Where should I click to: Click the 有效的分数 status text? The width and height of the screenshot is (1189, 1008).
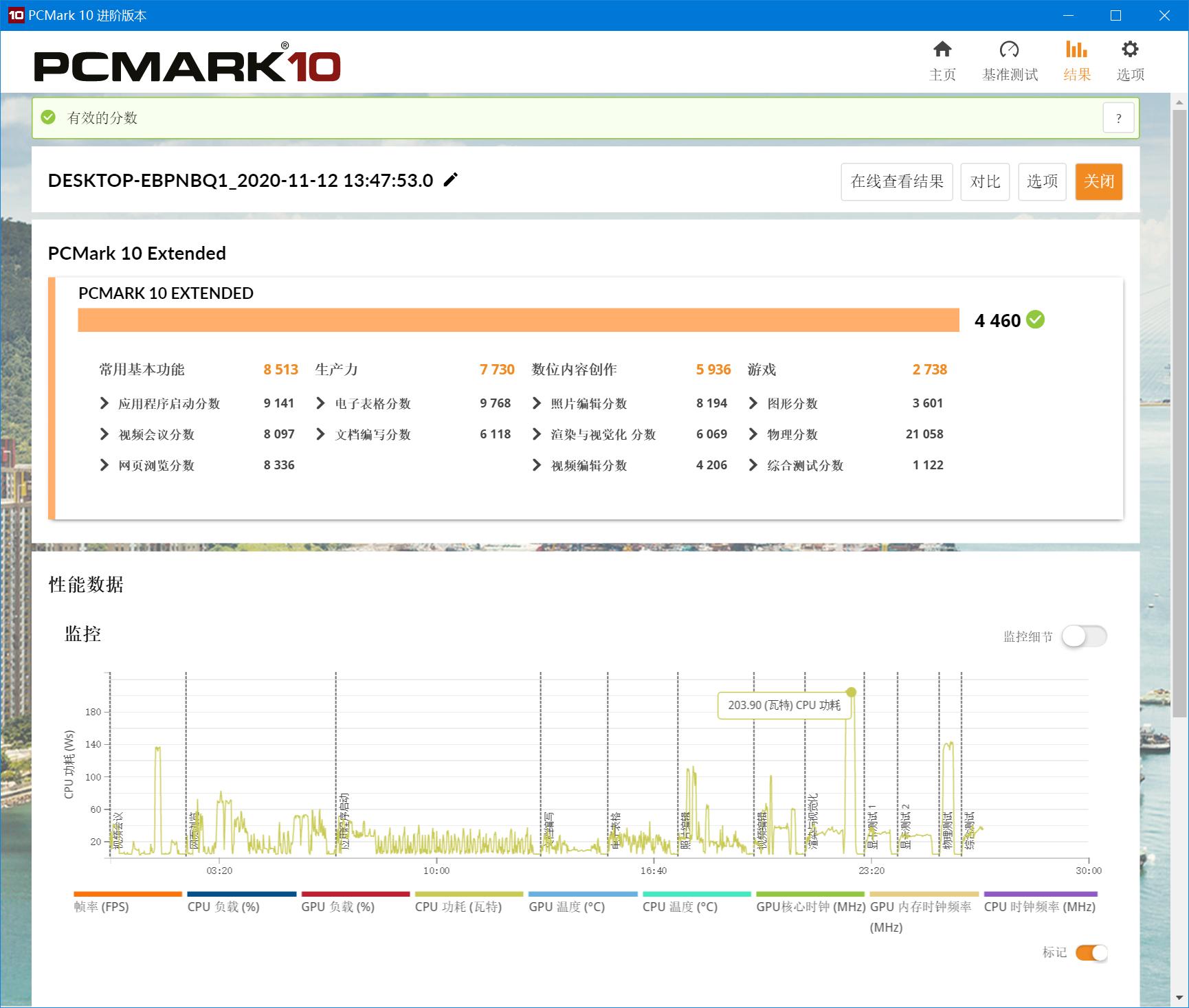[x=102, y=118]
